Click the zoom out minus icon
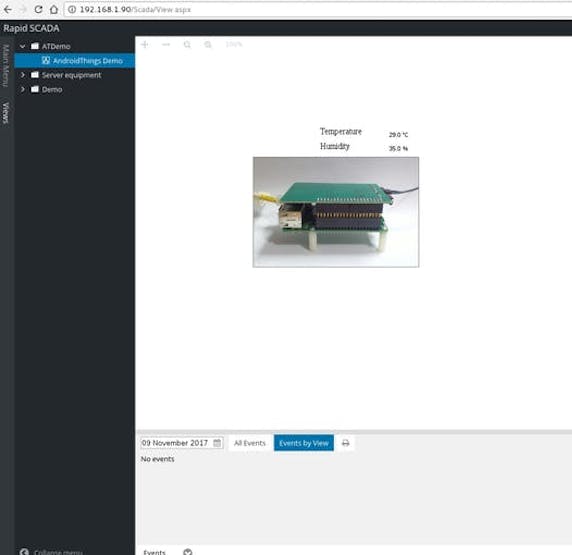The image size is (572, 555). coord(166,44)
